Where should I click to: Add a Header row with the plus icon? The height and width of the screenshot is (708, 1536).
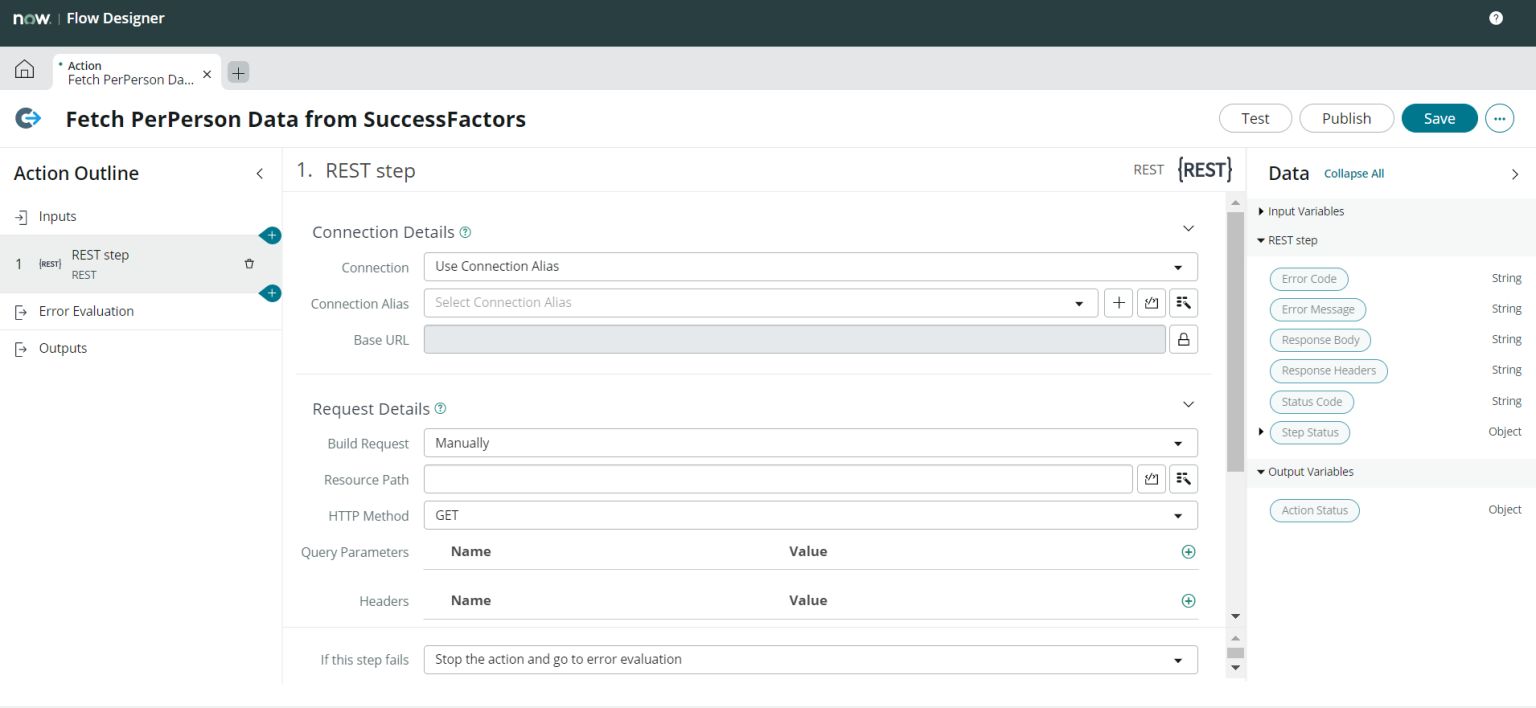[x=1188, y=600]
